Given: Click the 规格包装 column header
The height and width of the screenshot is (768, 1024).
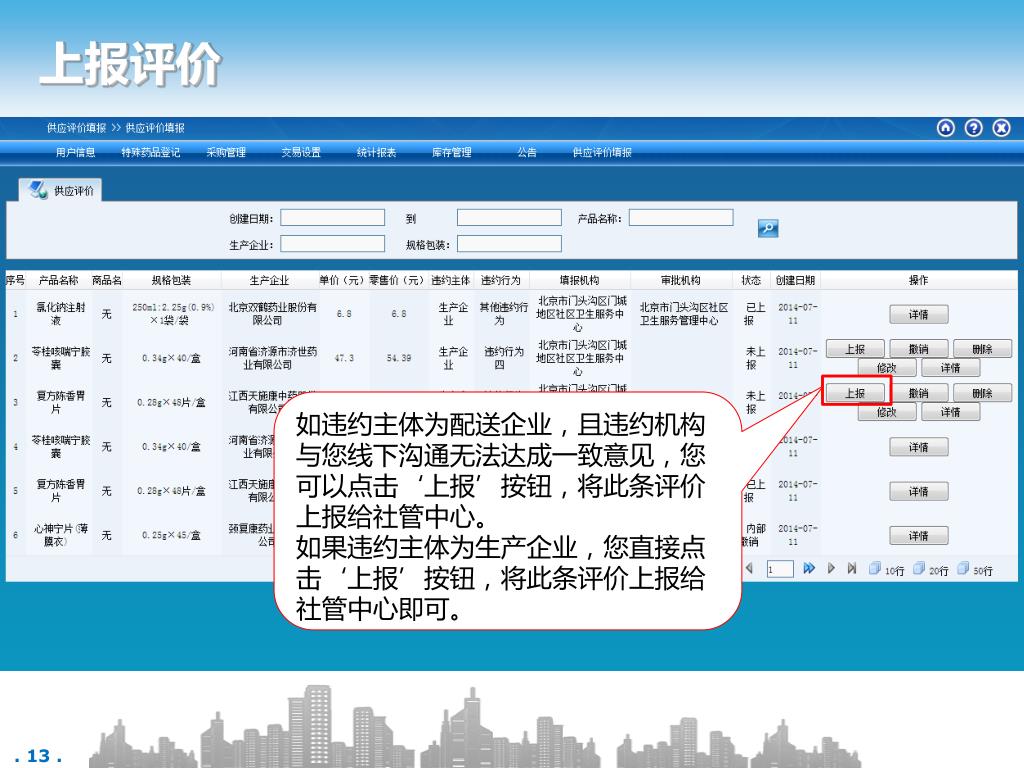Looking at the screenshot, I should [x=171, y=280].
